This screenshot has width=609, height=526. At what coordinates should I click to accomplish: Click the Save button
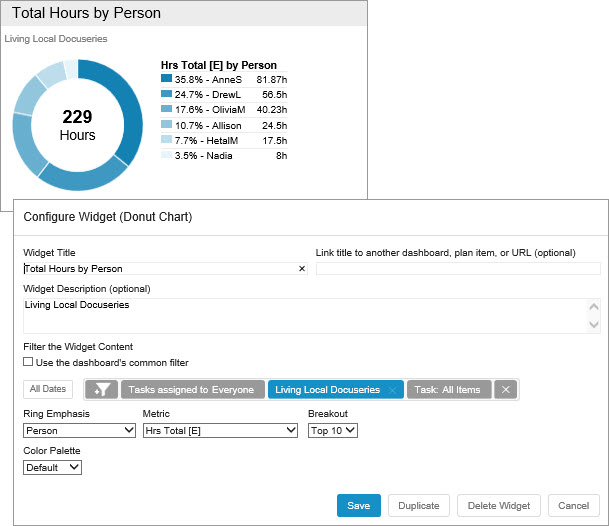pos(358,506)
